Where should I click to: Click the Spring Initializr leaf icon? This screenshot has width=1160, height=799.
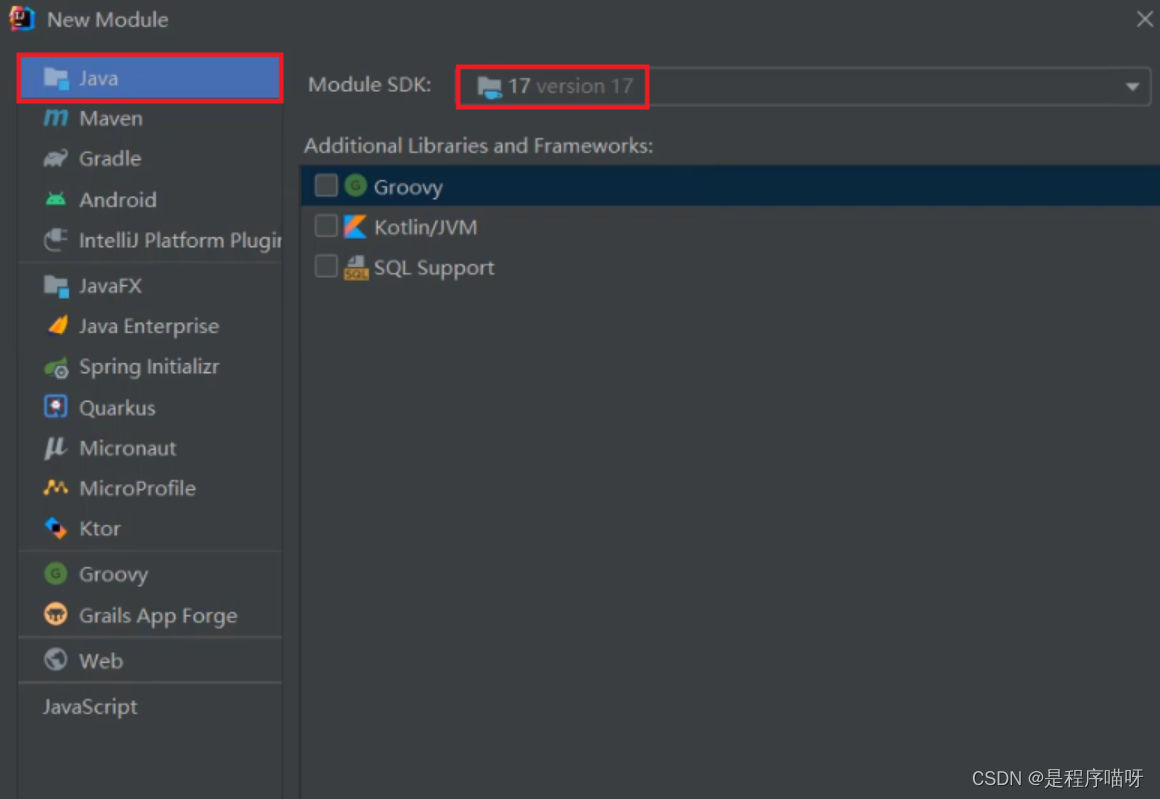point(56,367)
